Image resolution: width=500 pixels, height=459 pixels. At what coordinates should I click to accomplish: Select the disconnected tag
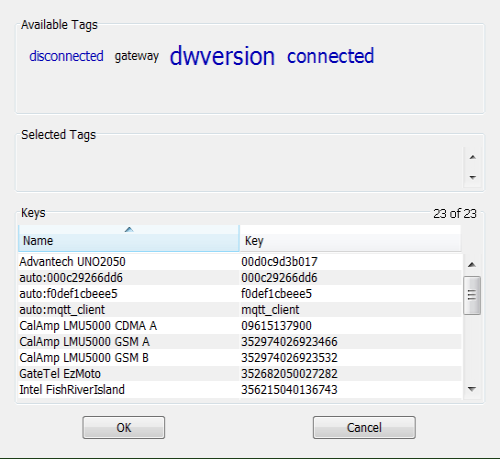point(66,56)
